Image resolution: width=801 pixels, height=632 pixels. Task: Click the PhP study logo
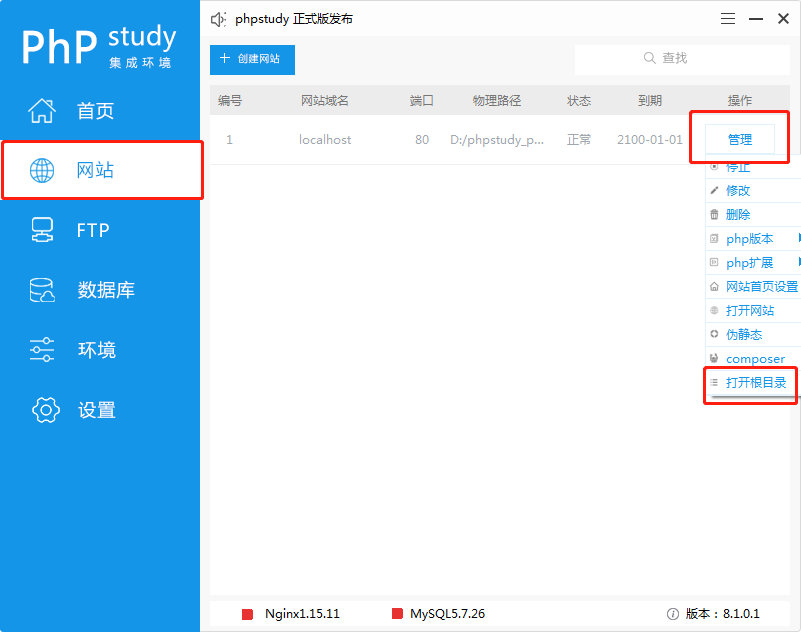[x=99, y=46]
